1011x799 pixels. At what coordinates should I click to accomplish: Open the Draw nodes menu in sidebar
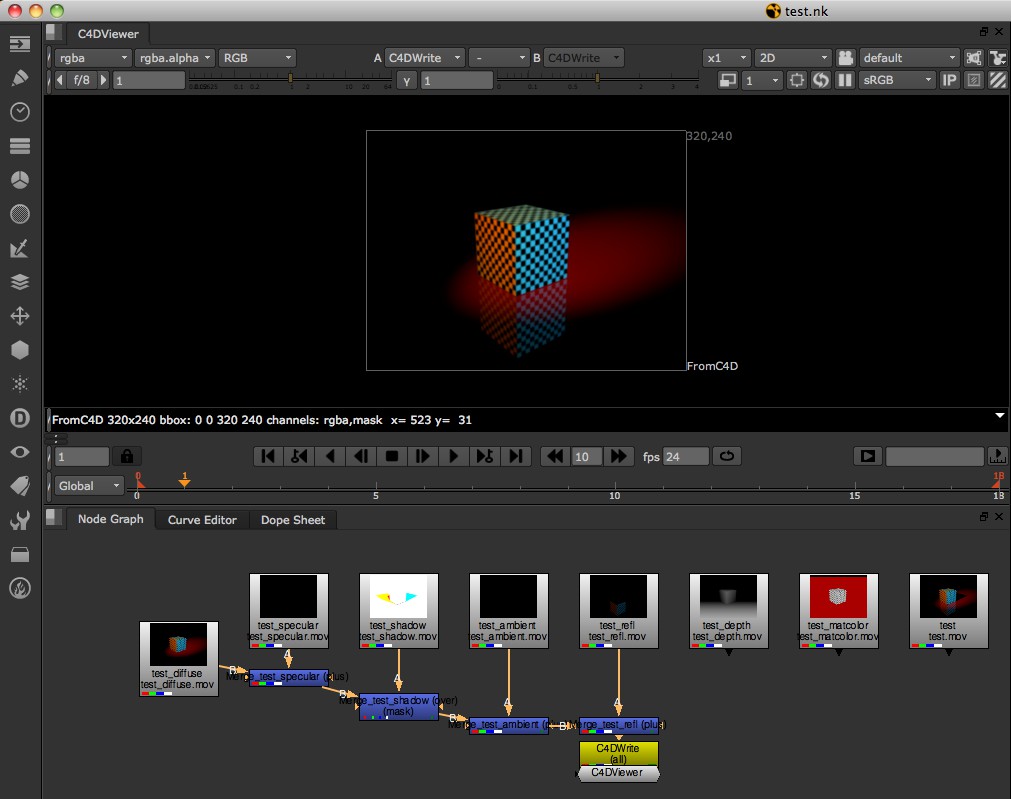click(x=19, y=77)
